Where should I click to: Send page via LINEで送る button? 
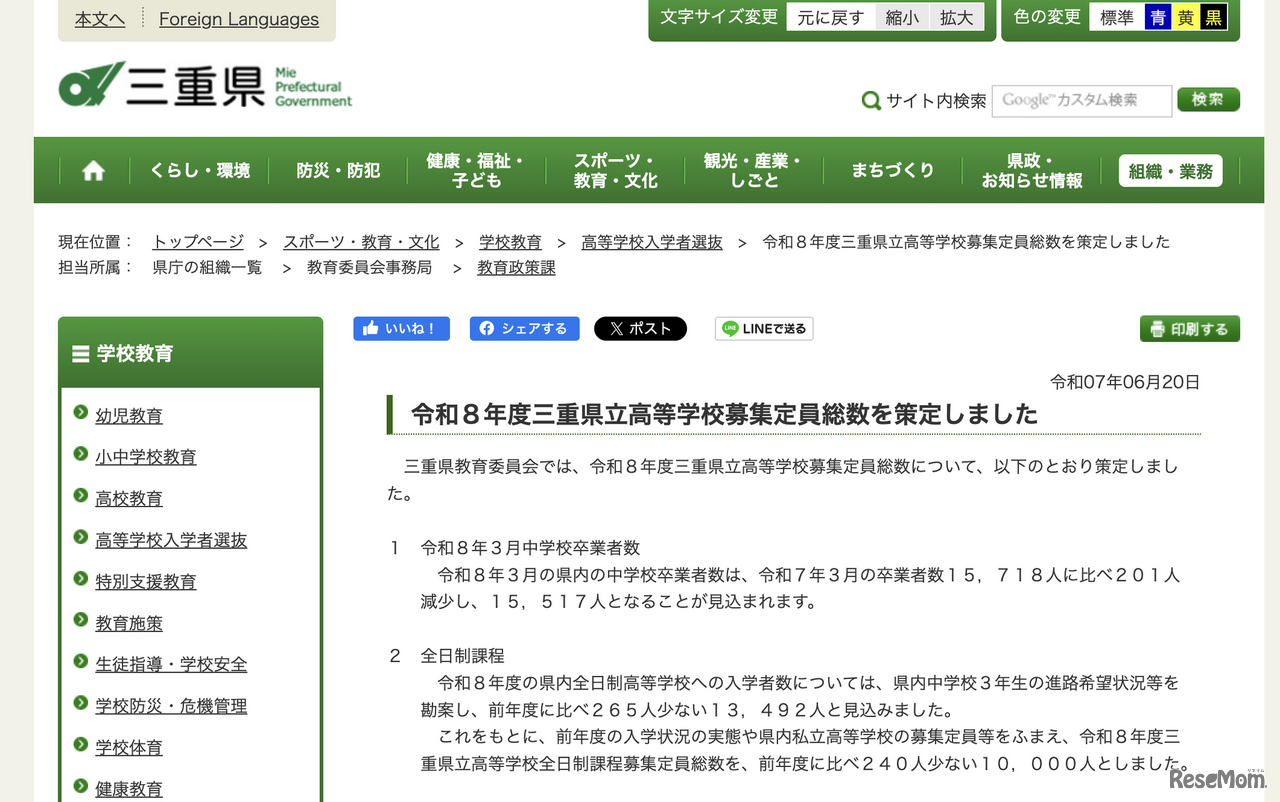point(764,329)
